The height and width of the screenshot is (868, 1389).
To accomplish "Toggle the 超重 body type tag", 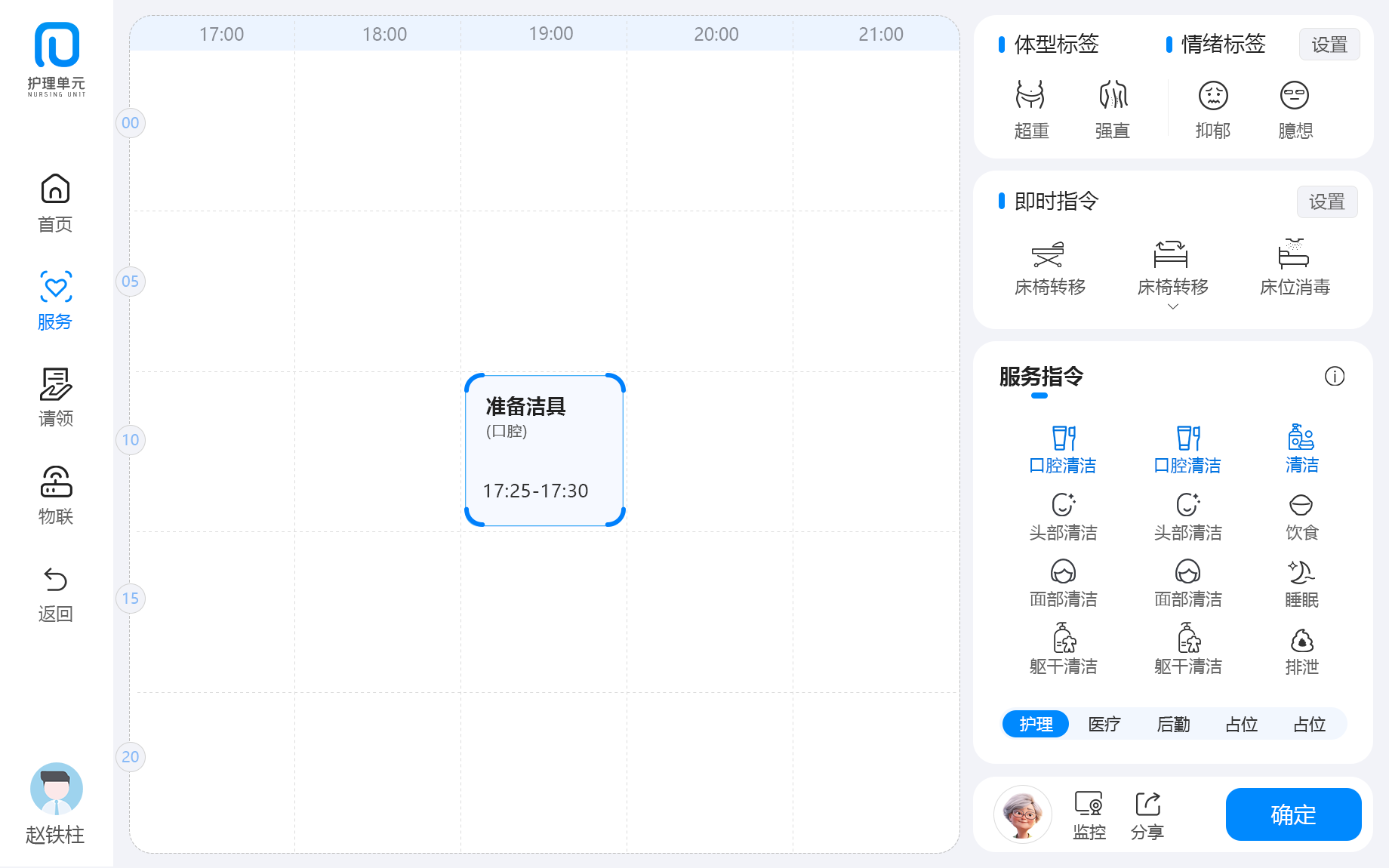I will 1030,96.
